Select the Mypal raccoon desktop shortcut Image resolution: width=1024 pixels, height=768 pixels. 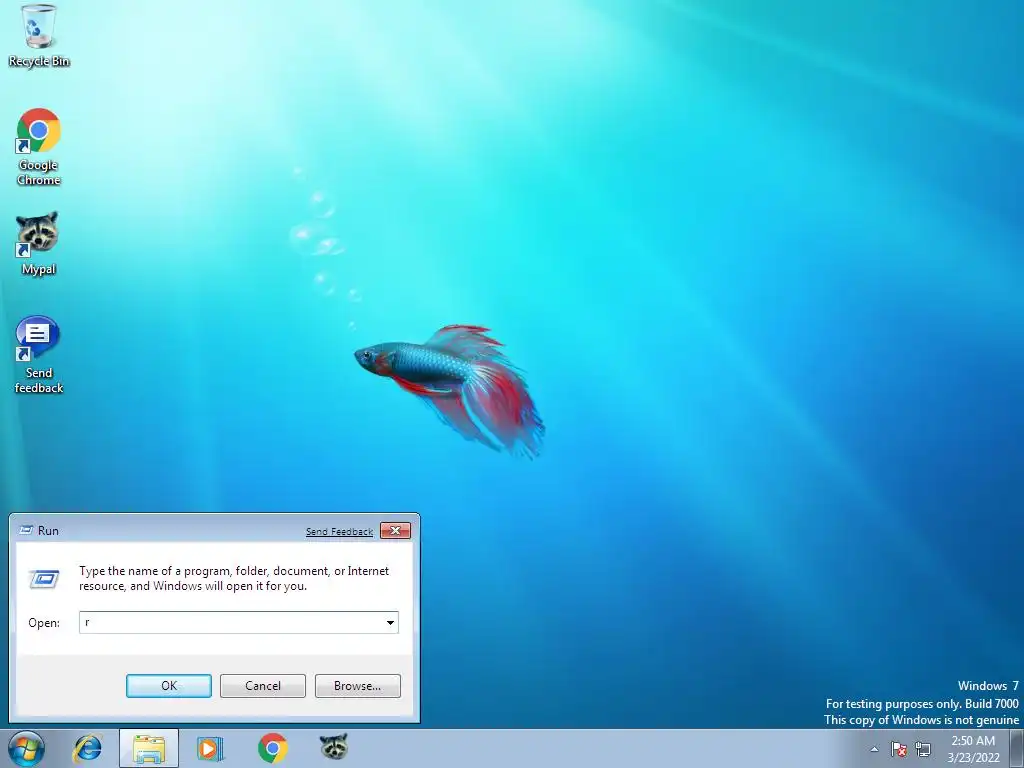[39, 243]
